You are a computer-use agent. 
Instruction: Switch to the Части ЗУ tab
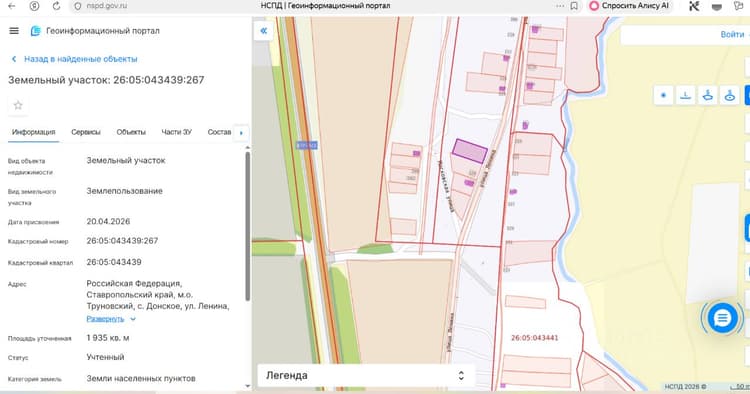click(x=176, y=132)
